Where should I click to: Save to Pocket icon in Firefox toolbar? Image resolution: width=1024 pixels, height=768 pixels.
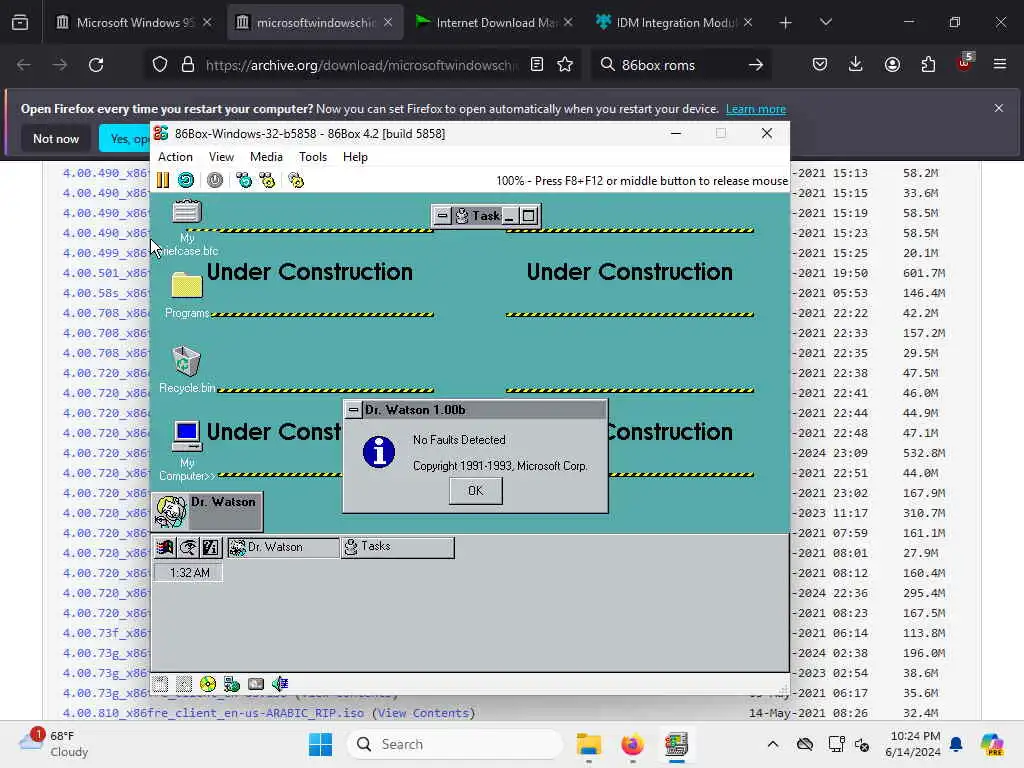(820, 64)
